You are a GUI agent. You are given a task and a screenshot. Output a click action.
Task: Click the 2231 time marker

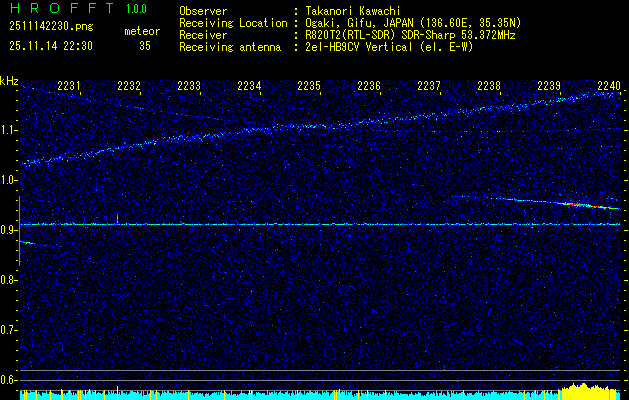(69, 85)
